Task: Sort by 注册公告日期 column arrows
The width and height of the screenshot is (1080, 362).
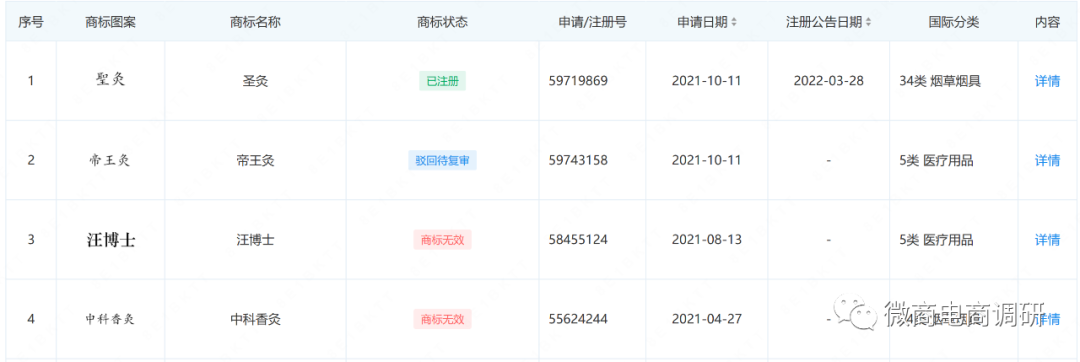Action: point(869,22)
